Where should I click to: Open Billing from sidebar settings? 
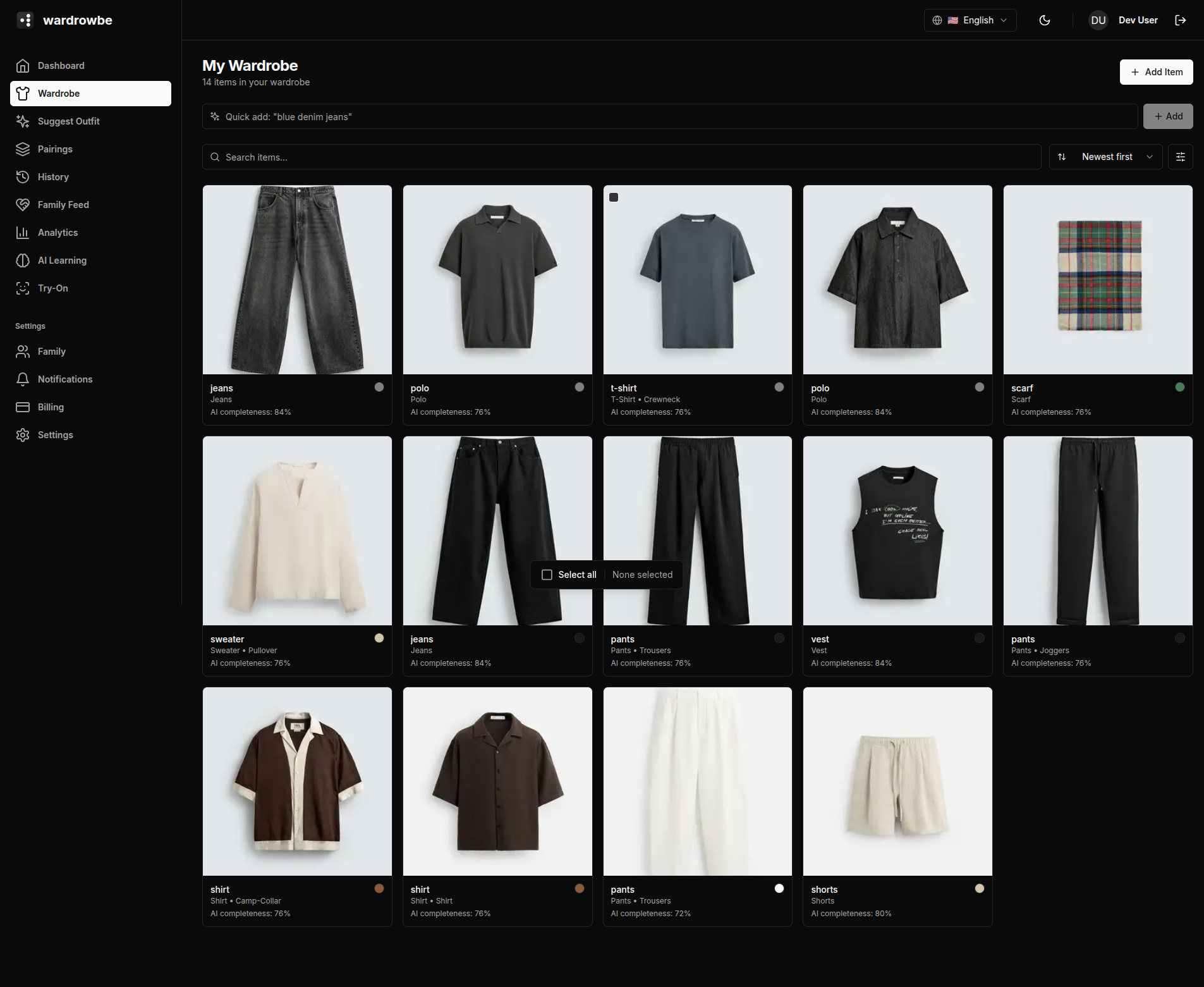point(50,407)
